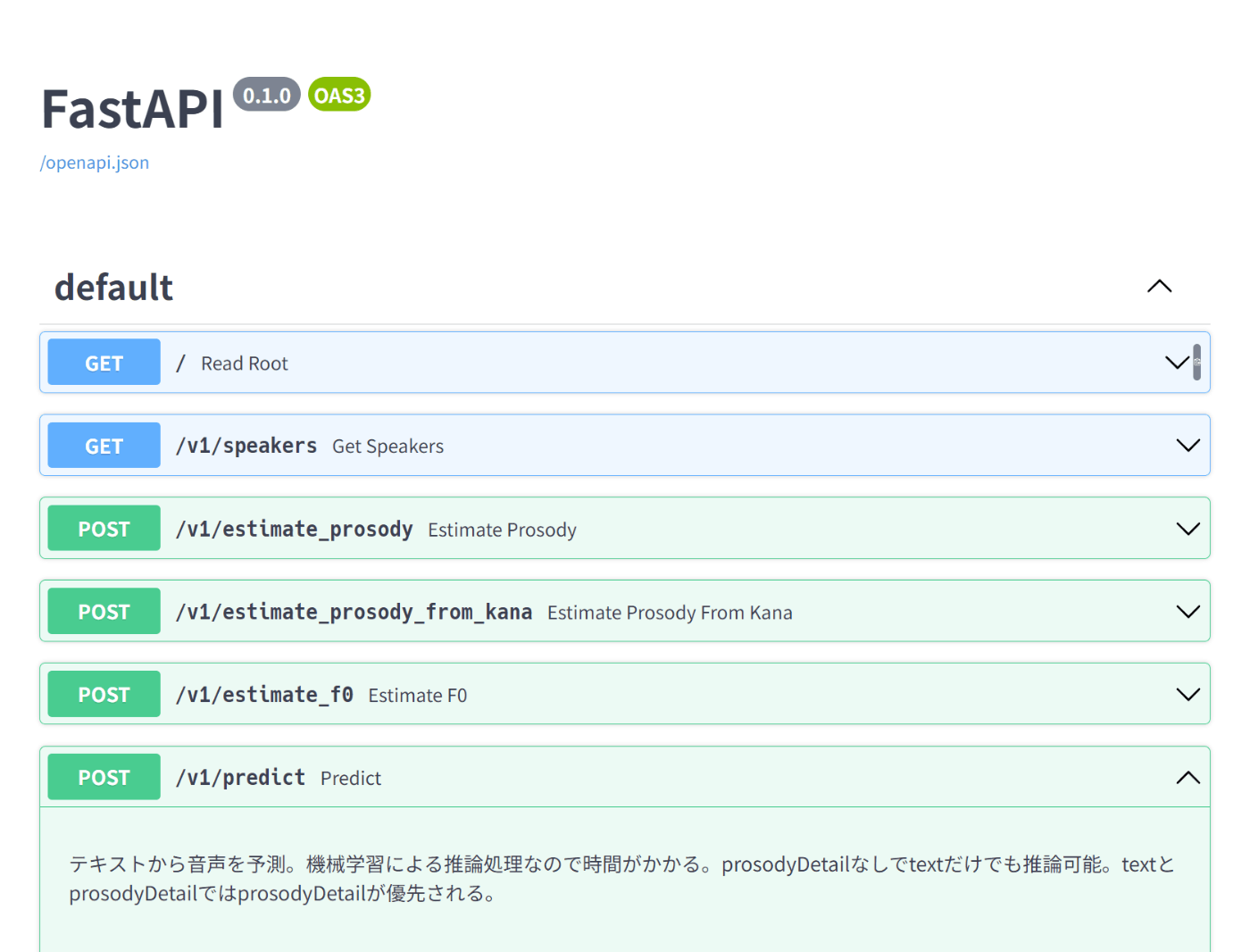Click the POST badge for /v1/estimate_prosody
This screenshot has height=952, width=1250.
point(104,529)
